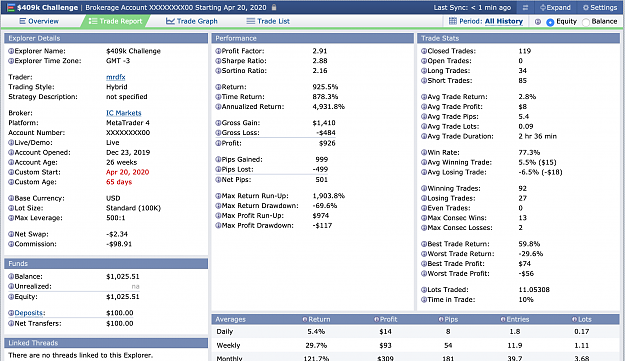This screenshot has width=625, height=361.
Task: Click info icon beside Lots Traded
Action: pyautogui.click(x=424, y=290)
